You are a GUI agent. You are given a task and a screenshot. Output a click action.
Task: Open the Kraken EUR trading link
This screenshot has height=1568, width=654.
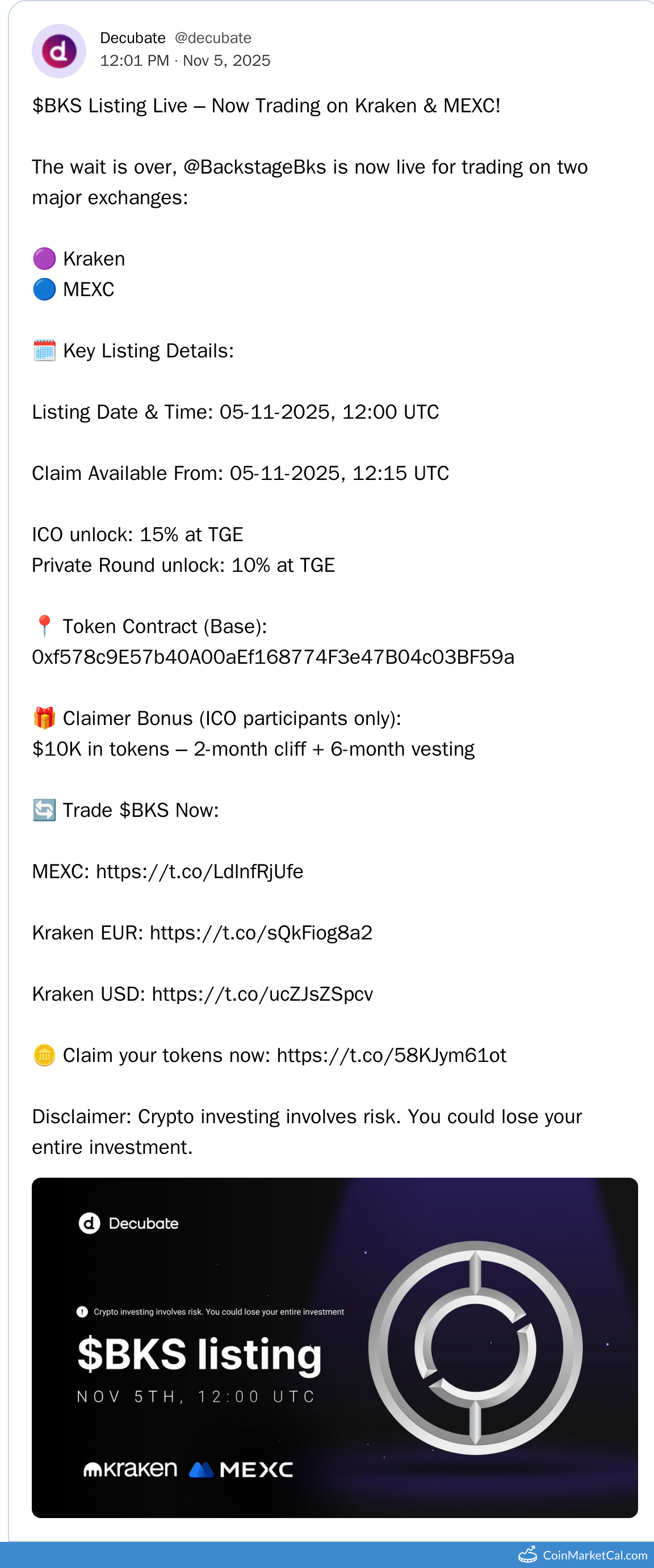[x=261, y=933]
